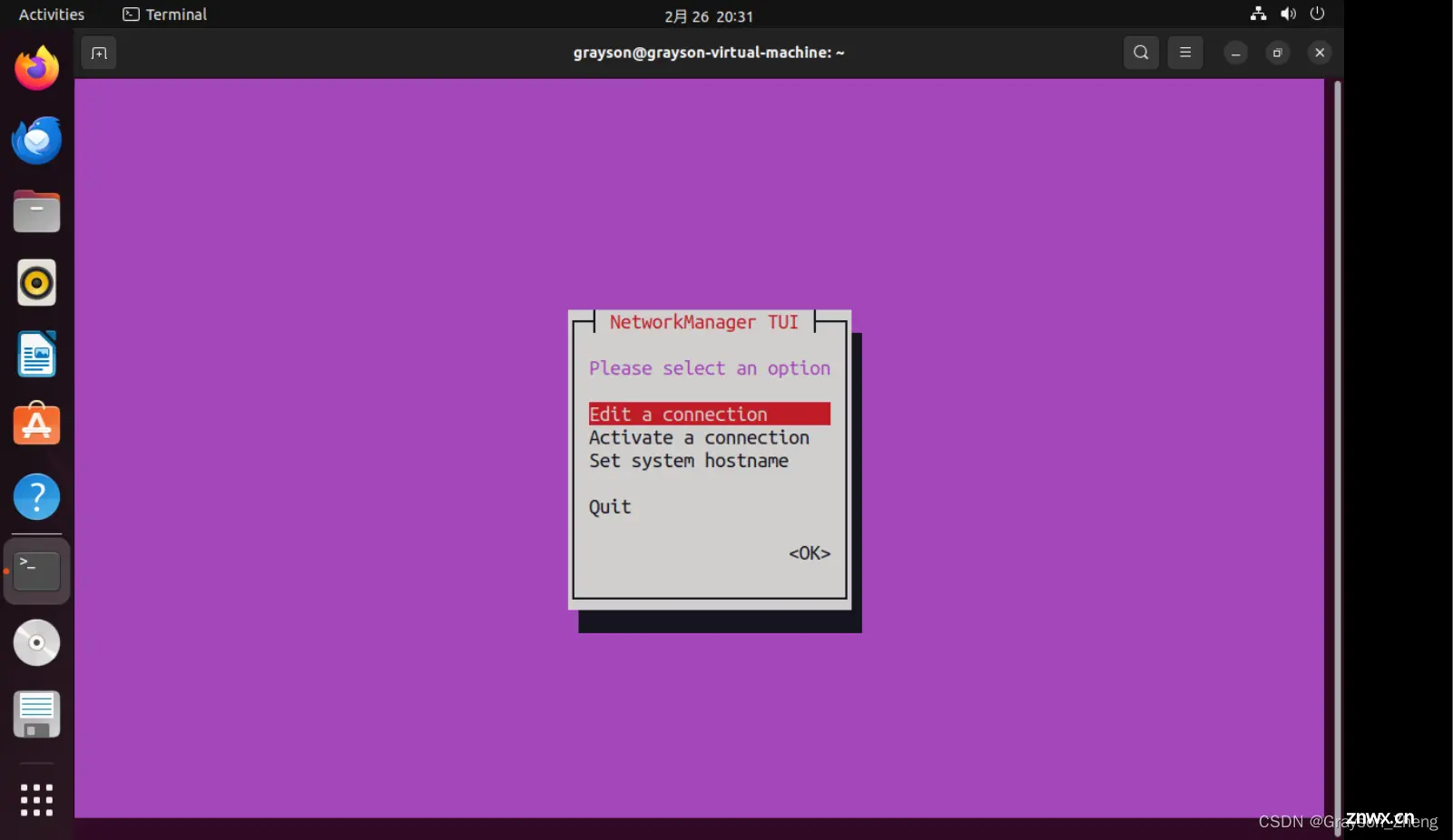Image resolution: width=1453 pixels, height=840 pixels.
Task: Close the terminal window
Action: point(1320,53)
